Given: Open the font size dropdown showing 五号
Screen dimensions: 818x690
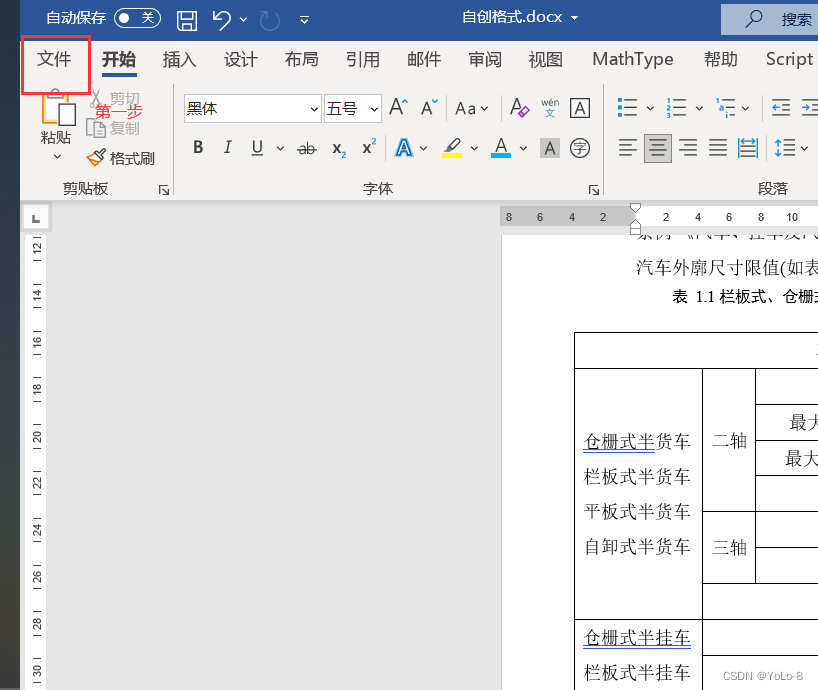Looking at the screenshot, I should click(372, 108).
